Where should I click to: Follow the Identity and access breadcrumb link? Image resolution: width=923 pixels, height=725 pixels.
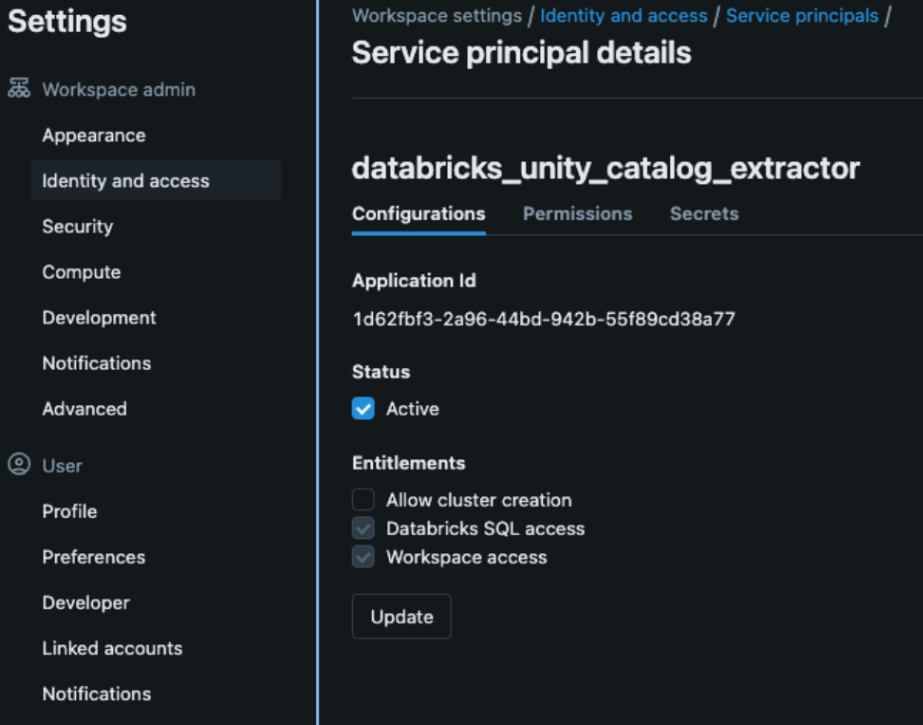623,16
